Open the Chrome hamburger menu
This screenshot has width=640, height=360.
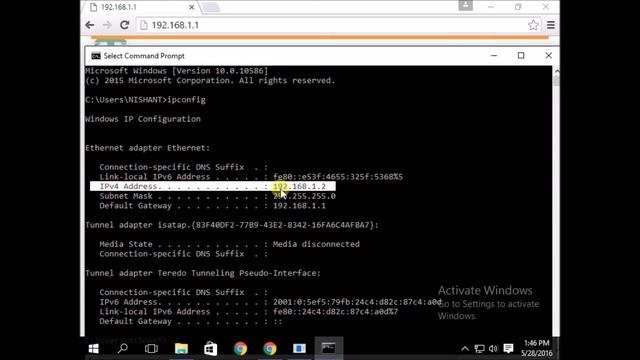point(551,25)
